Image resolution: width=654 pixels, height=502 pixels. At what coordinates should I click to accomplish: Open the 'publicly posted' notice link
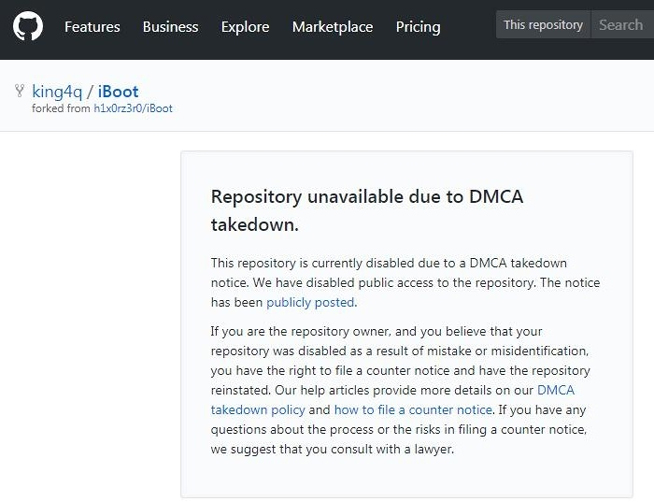pos(310,302)
